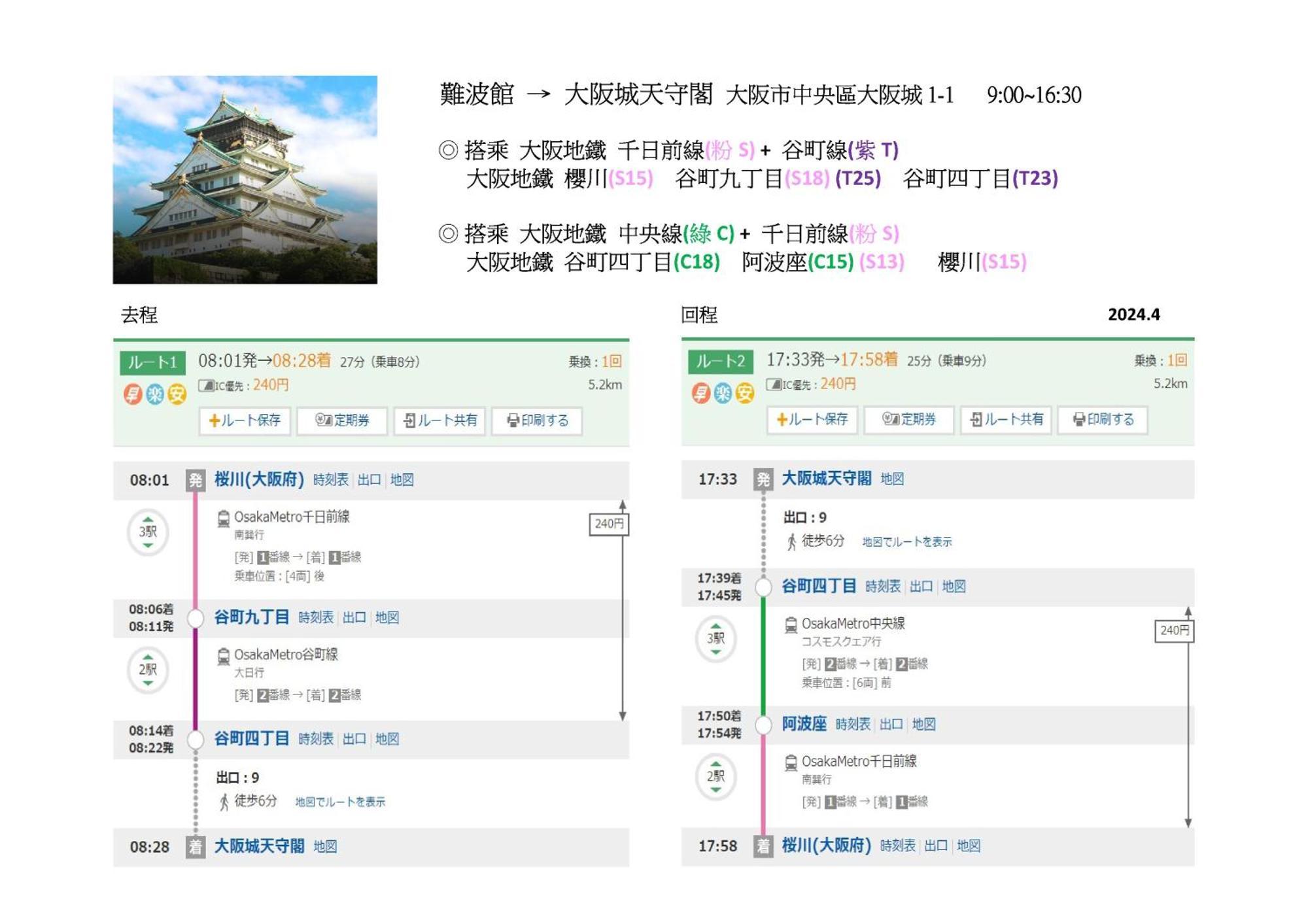Click the 2024.4 date text
This screenshot has width=1308, height=924.
[1134, 315]
